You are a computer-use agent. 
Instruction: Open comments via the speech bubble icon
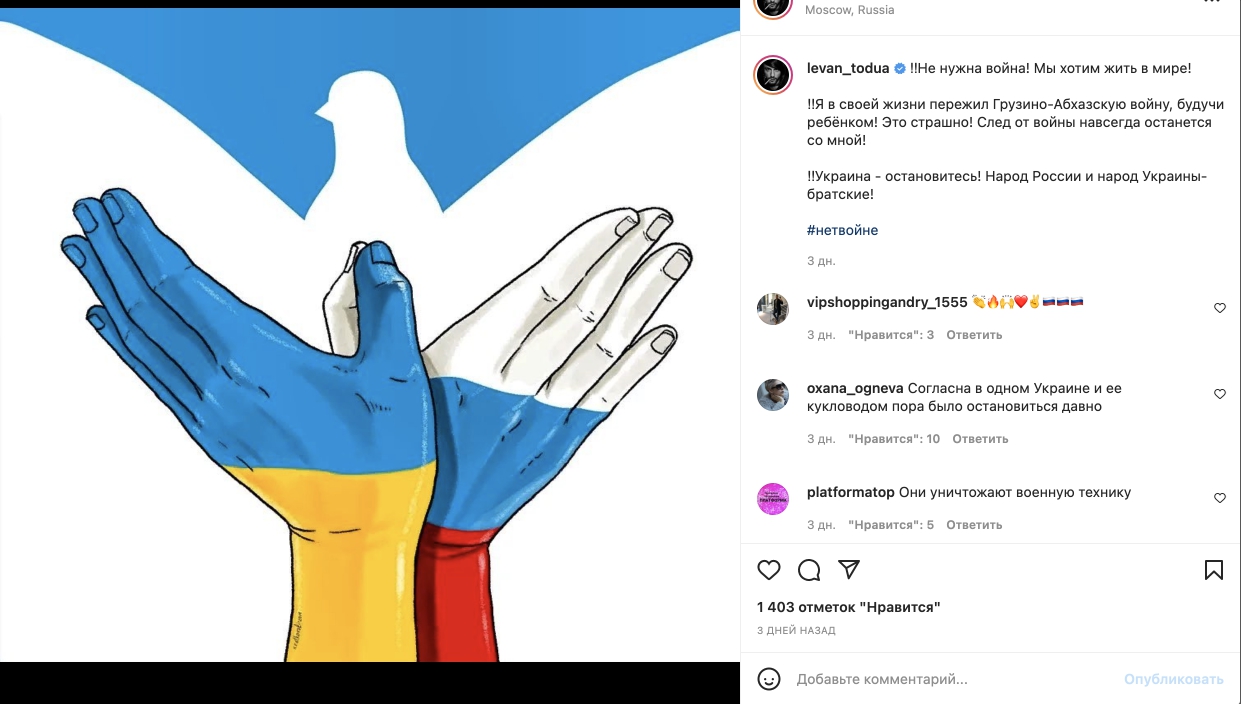point(809,570)
